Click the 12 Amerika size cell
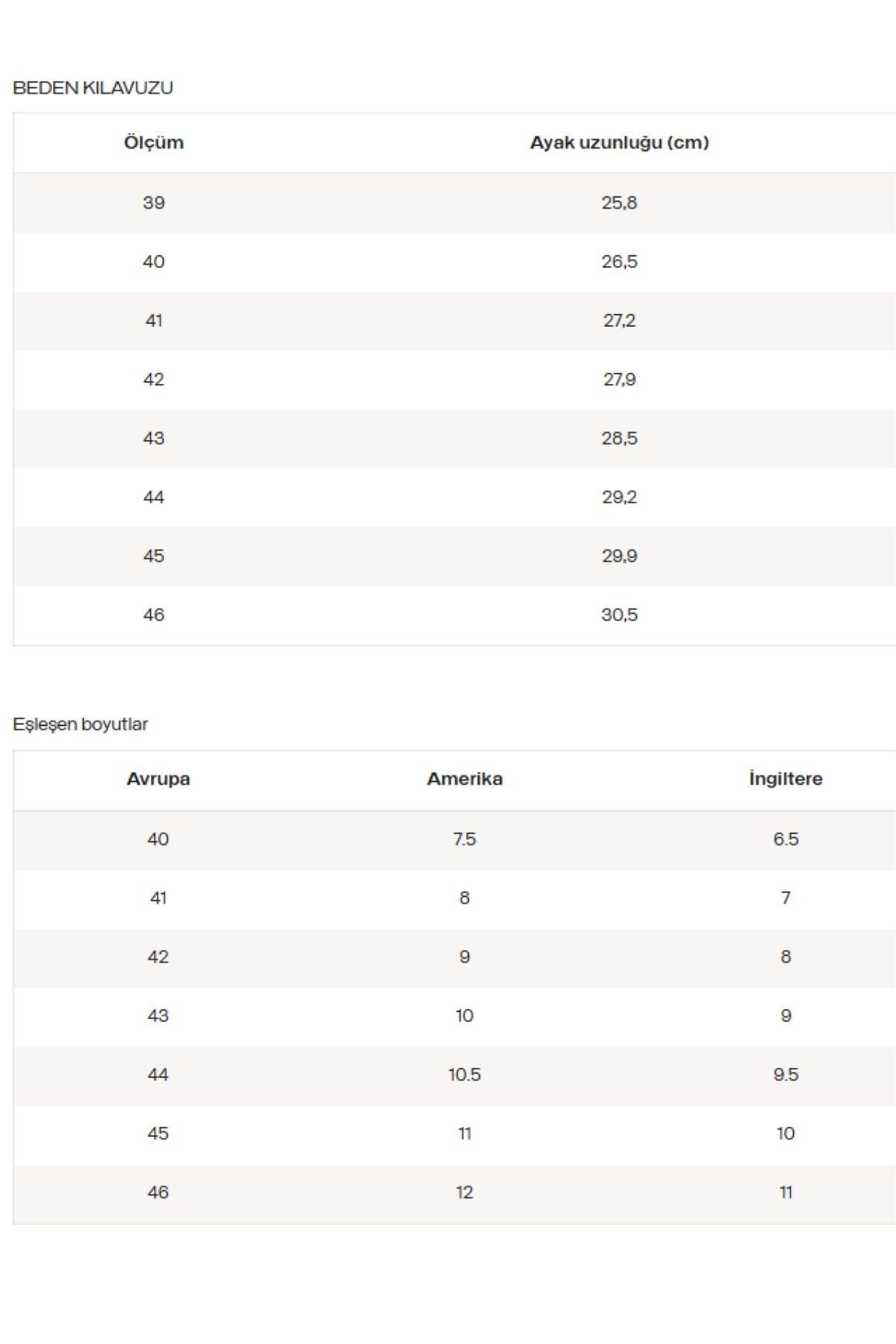This screenshot has width=896, height=1344. (x=464, y=1192)
